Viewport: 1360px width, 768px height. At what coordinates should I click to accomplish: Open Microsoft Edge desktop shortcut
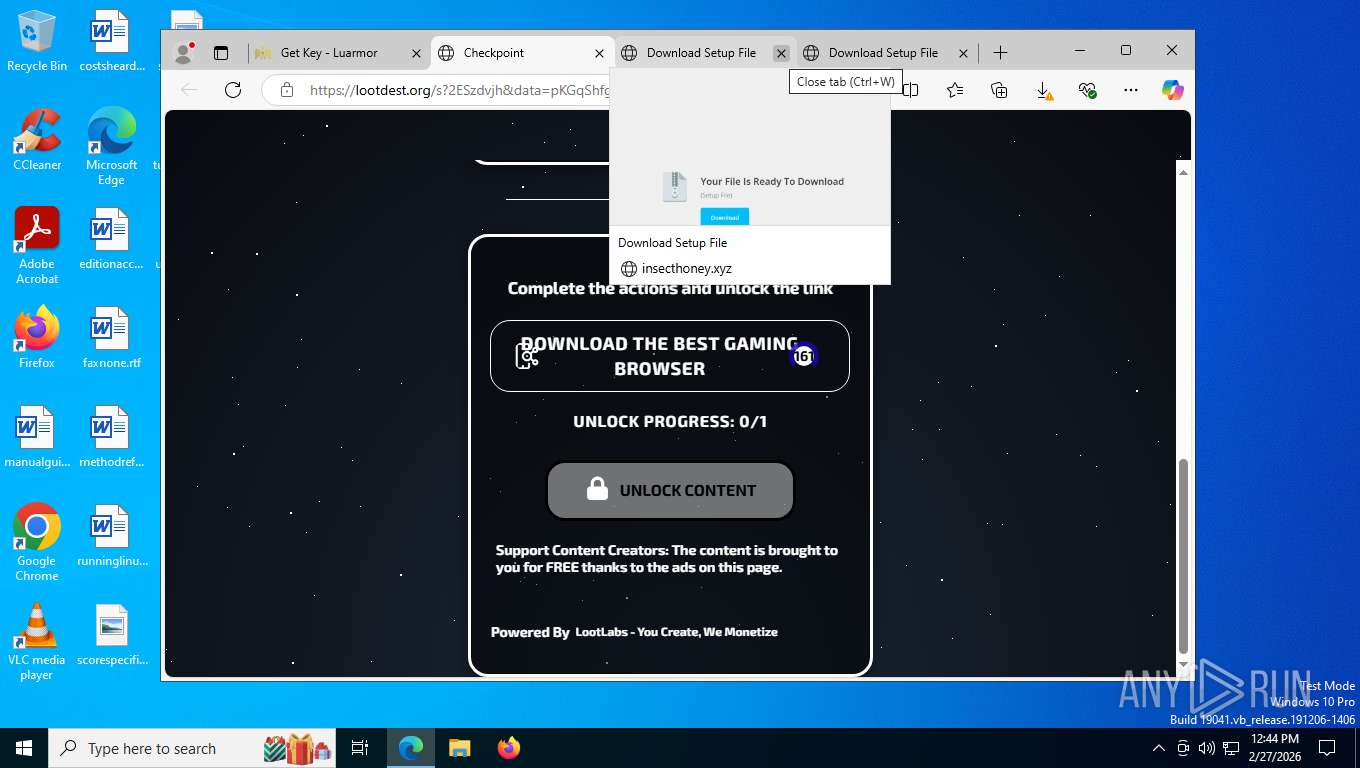click(x=111, y=147)
